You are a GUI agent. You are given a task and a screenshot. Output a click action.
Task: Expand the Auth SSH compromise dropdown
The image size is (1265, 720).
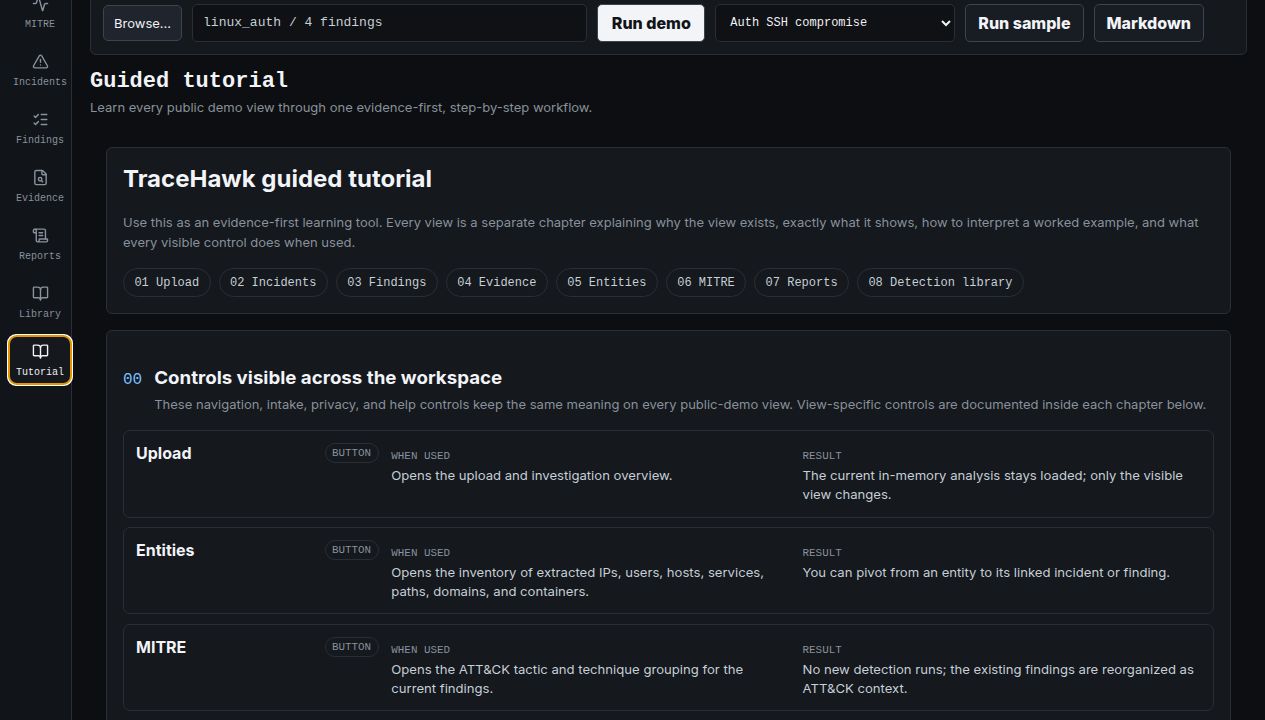coord(835,23)
